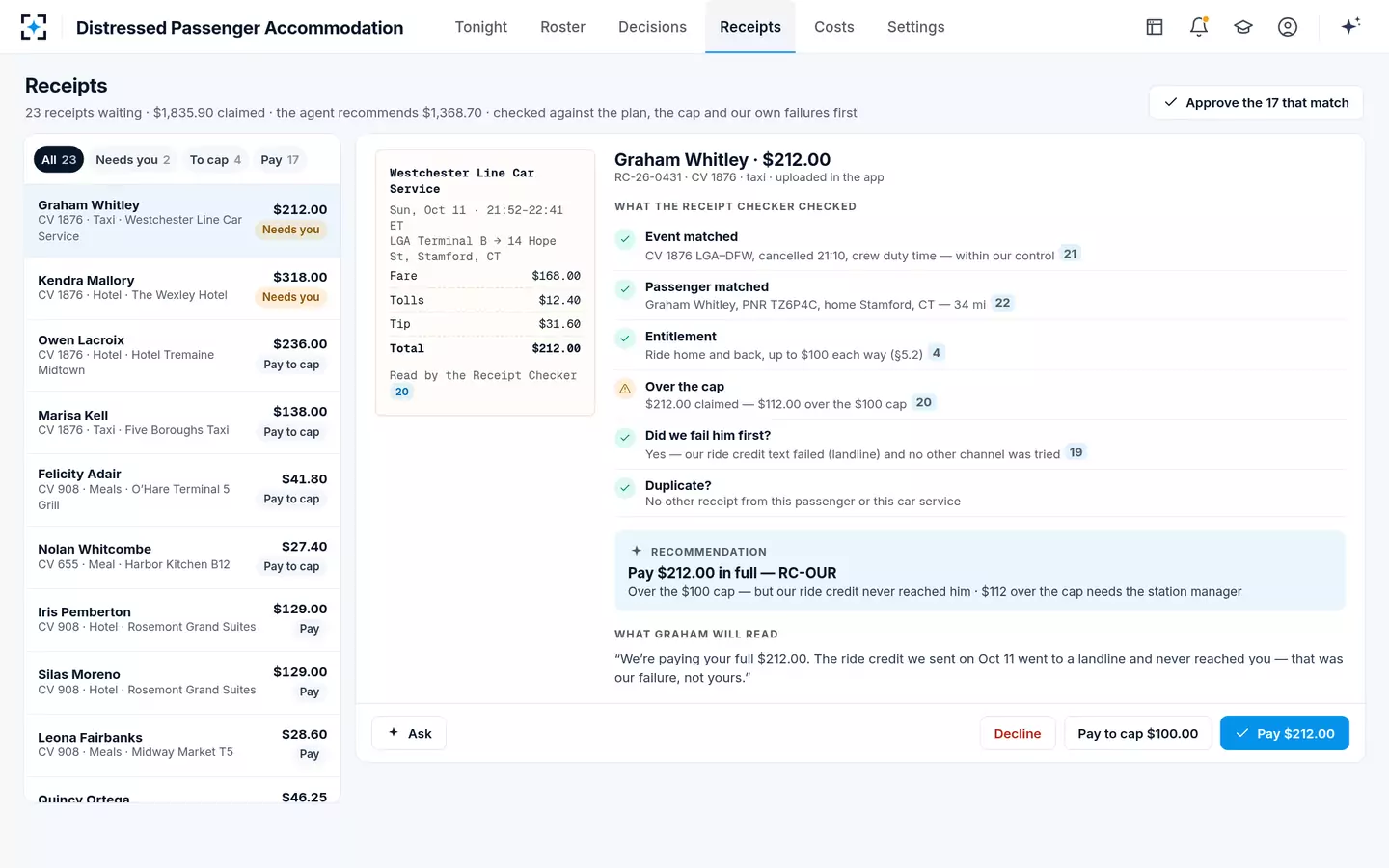1389x868 pixels.
Task: Open Leona Fairbanks' Midway Market receipt
Action: [x=182, y=746]
